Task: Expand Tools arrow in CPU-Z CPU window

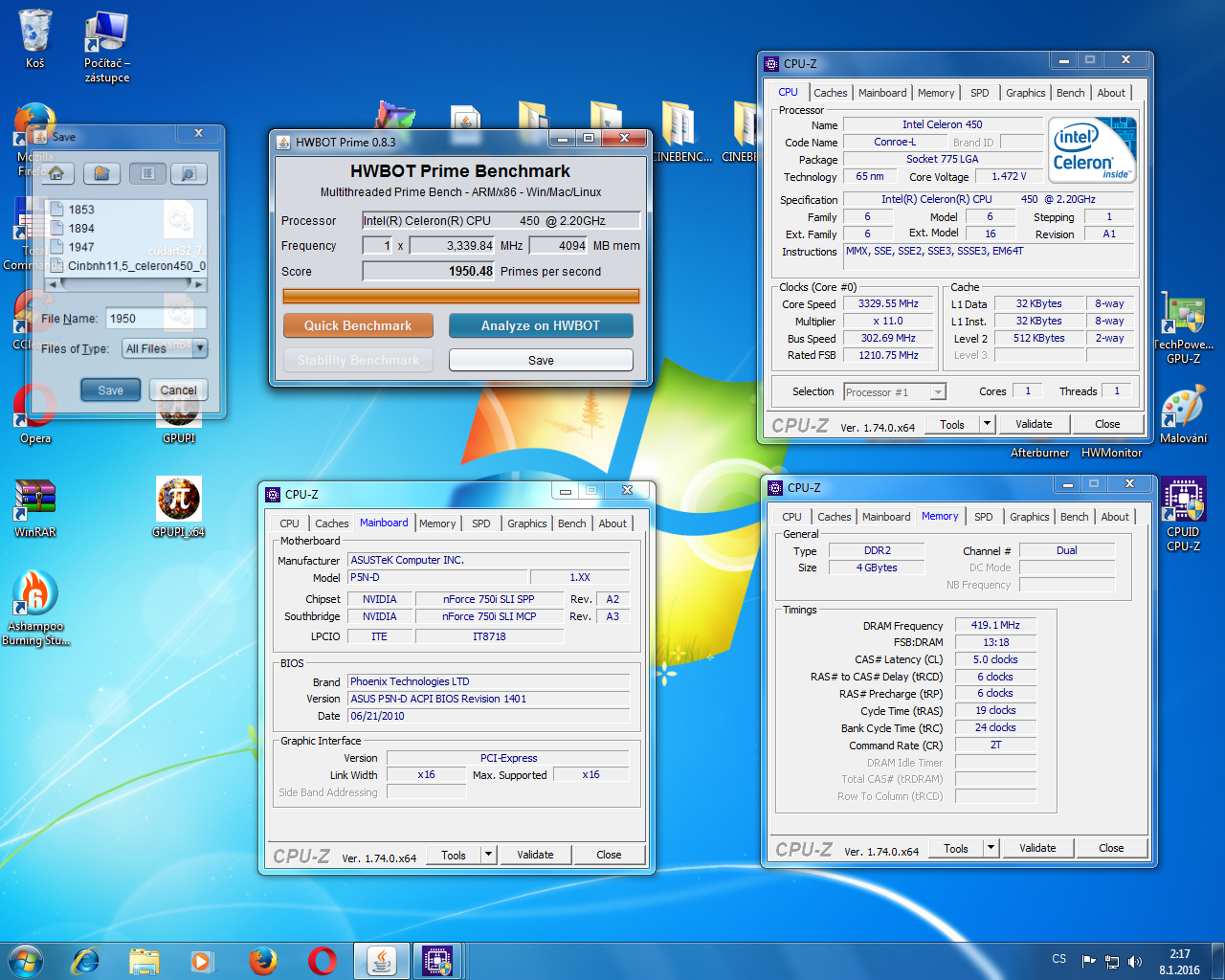Action: [988, 424]
